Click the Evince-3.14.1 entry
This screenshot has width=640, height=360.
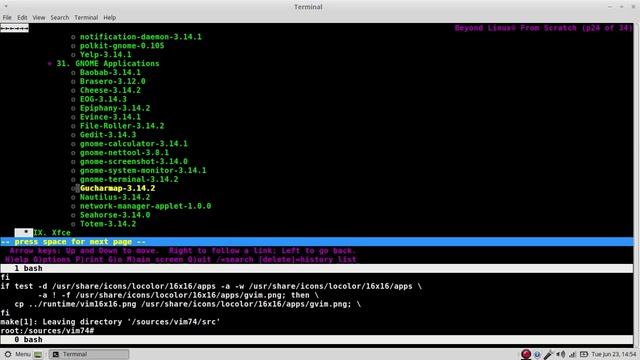pos(110,117)
